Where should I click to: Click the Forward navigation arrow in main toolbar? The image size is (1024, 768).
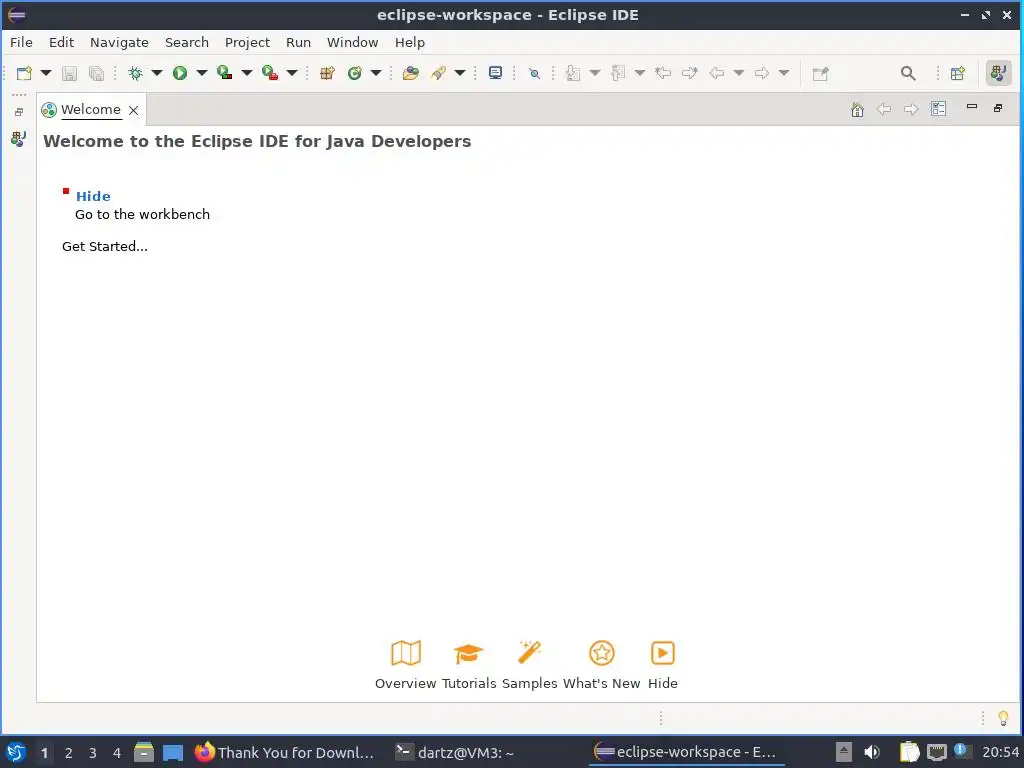pos(761,73)
